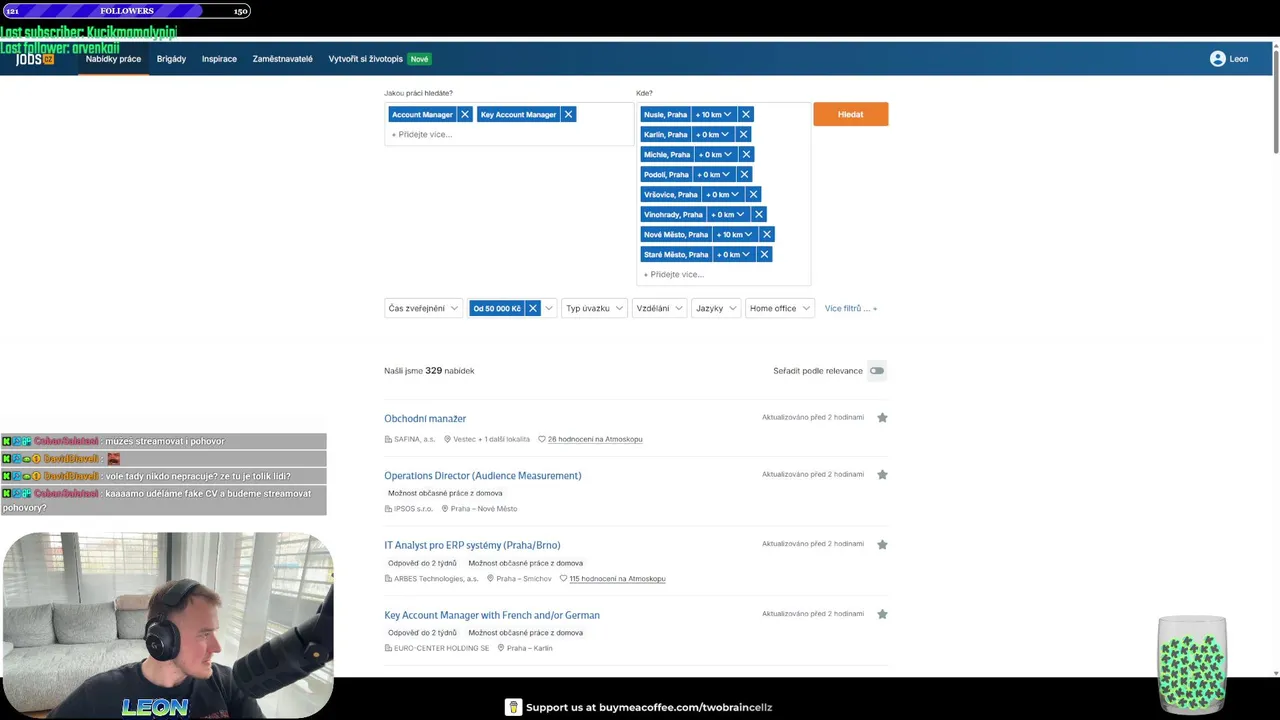Screen dimensions: 1280x720
Task: Click the IPSOS s.r.o. company name
Action: (x=413, y=509)
